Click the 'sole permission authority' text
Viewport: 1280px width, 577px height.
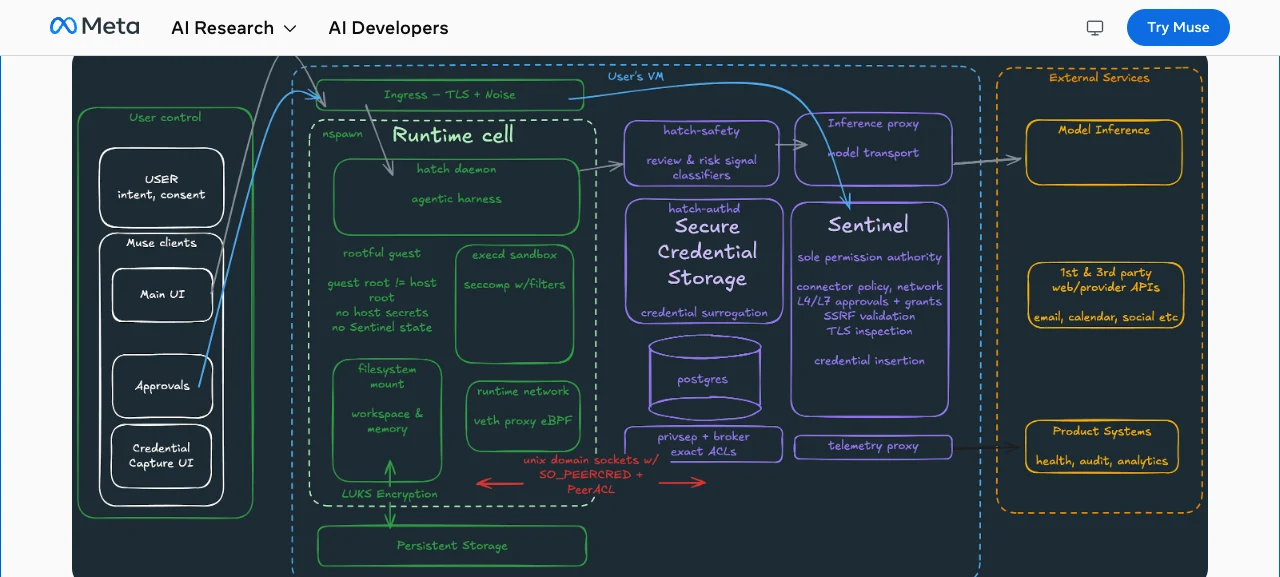point(869,258)
